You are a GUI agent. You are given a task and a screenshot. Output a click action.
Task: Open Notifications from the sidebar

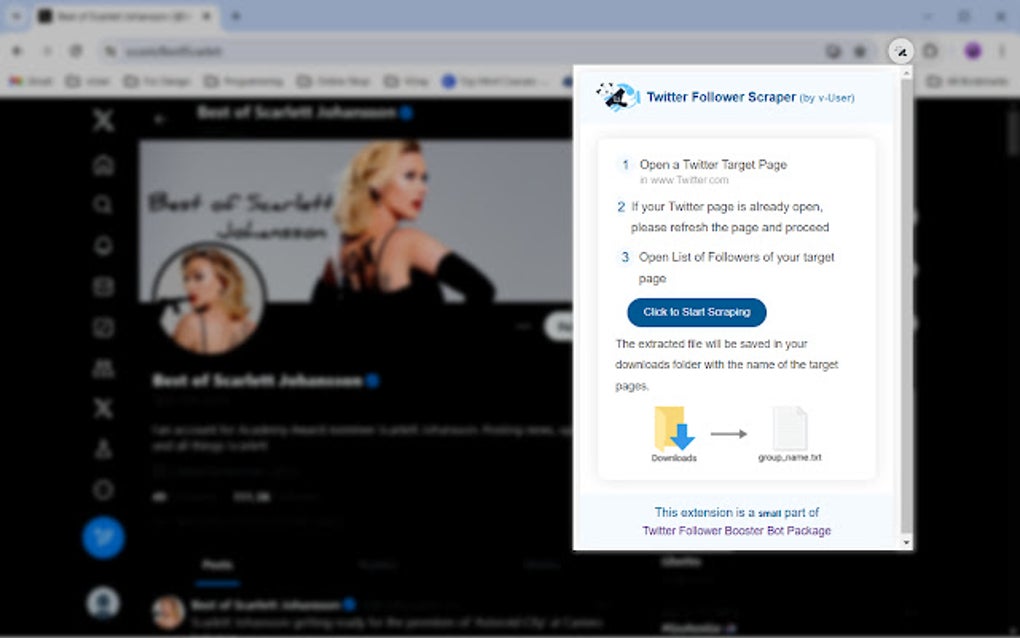[x=103, y=246]
